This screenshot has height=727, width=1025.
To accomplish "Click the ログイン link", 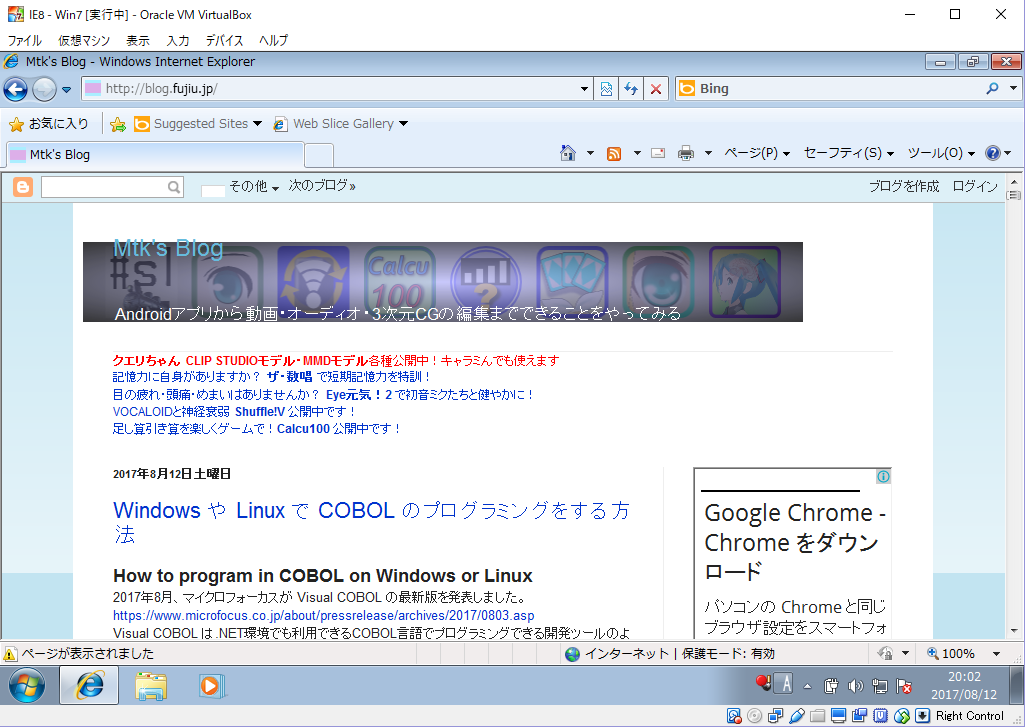I will [975, 186].
